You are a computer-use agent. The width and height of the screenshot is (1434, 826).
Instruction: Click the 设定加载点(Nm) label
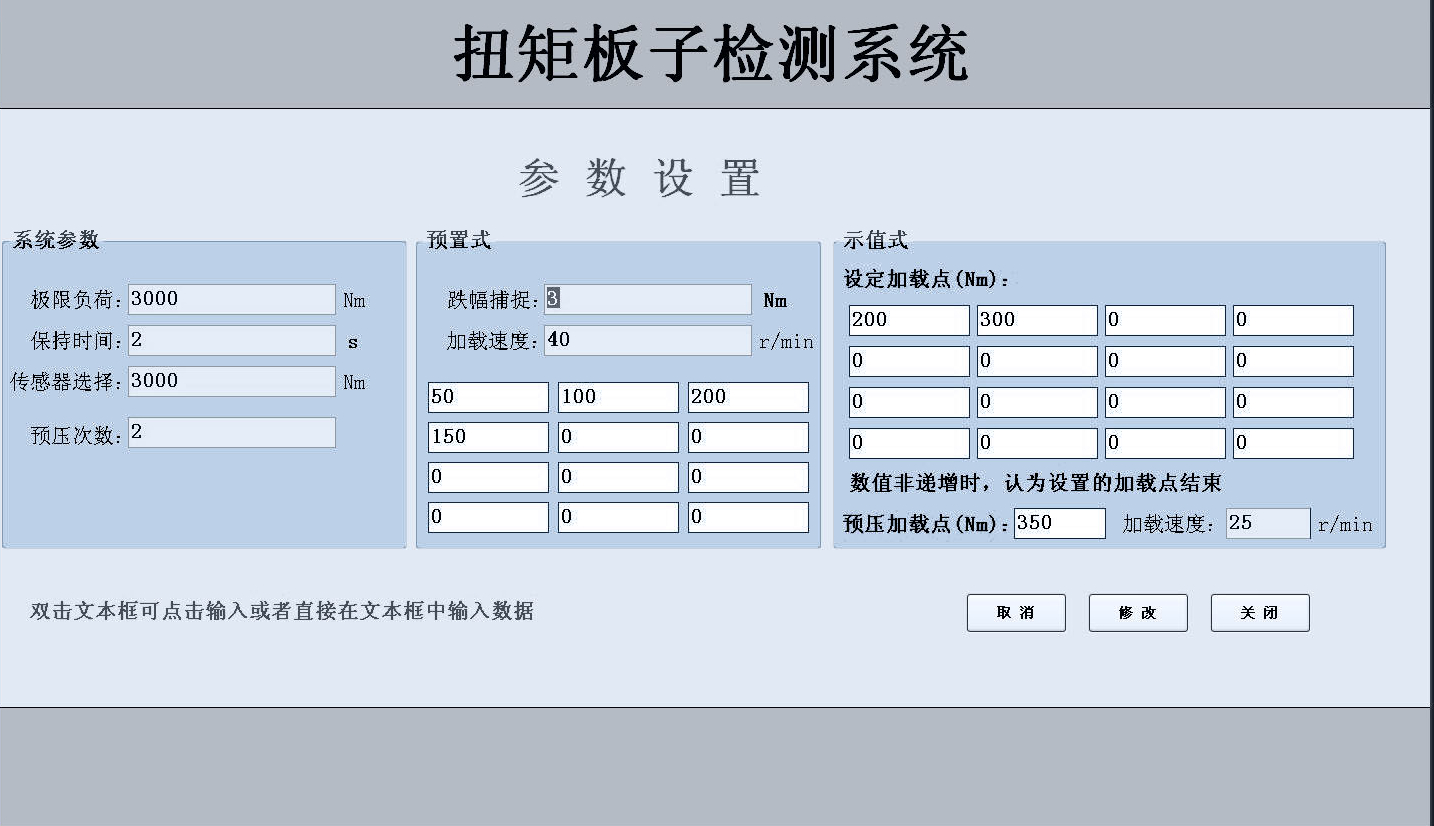click(x=926, y=280)
